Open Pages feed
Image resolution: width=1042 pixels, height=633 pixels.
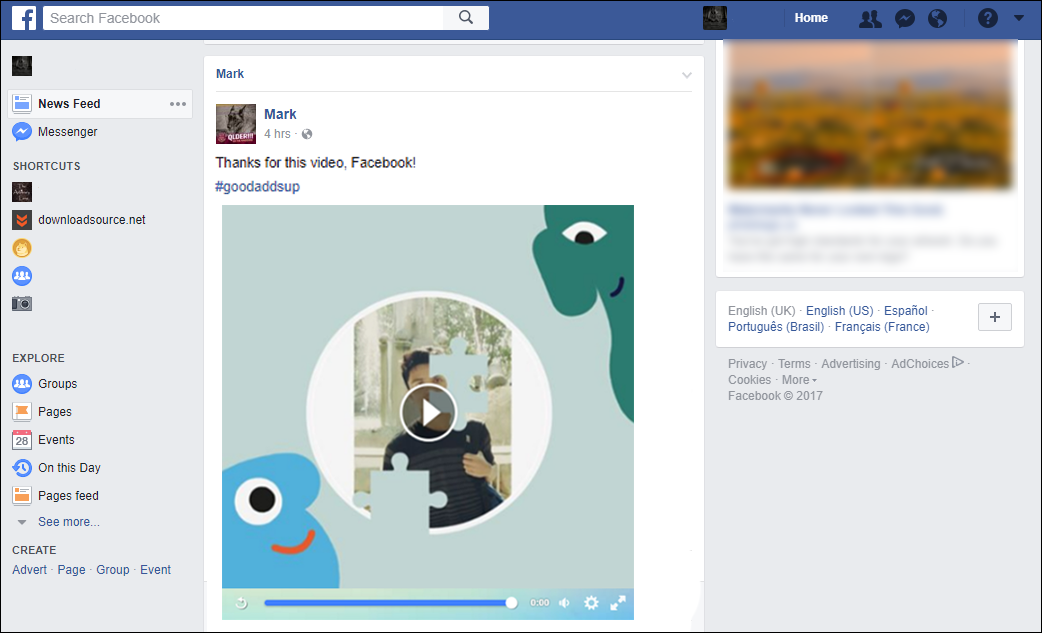tap(68, 496)
